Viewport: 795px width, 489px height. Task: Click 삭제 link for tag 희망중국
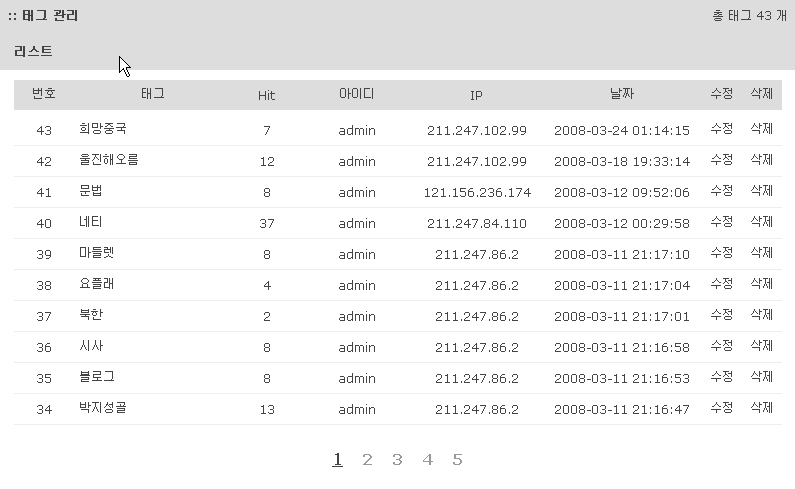(762, 129)
